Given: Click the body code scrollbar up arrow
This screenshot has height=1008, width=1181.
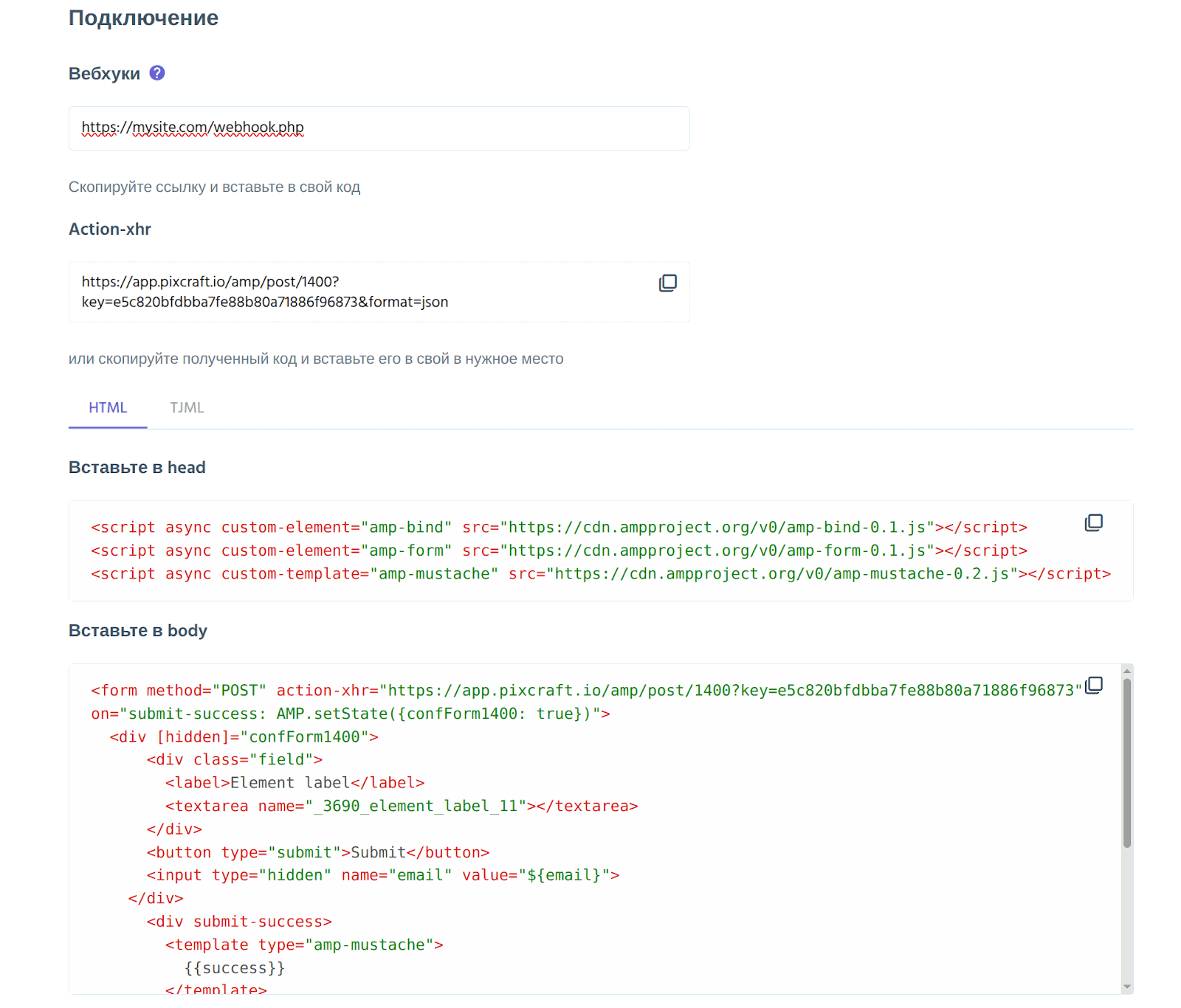Looking at the screenshot, I should coord(1127,670).
